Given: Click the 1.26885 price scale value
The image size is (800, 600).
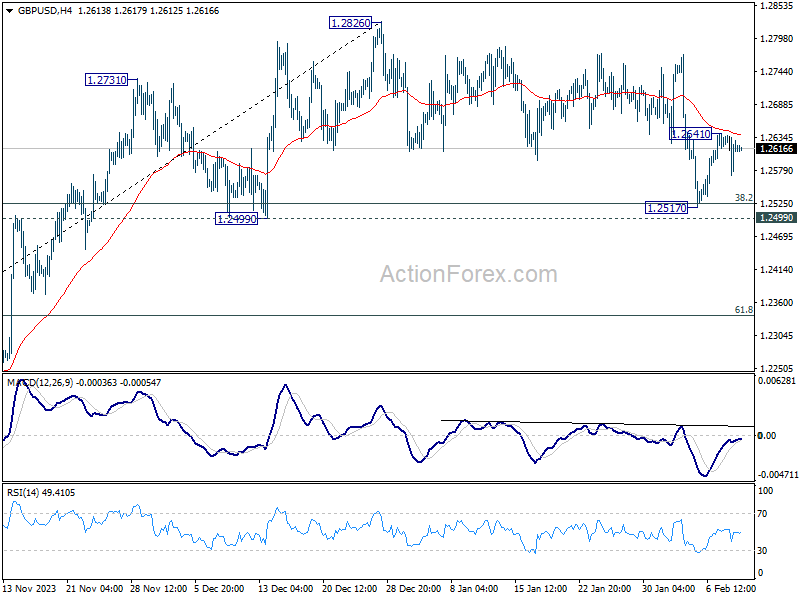Looking at the screenshot, I should tap(777, 105).
